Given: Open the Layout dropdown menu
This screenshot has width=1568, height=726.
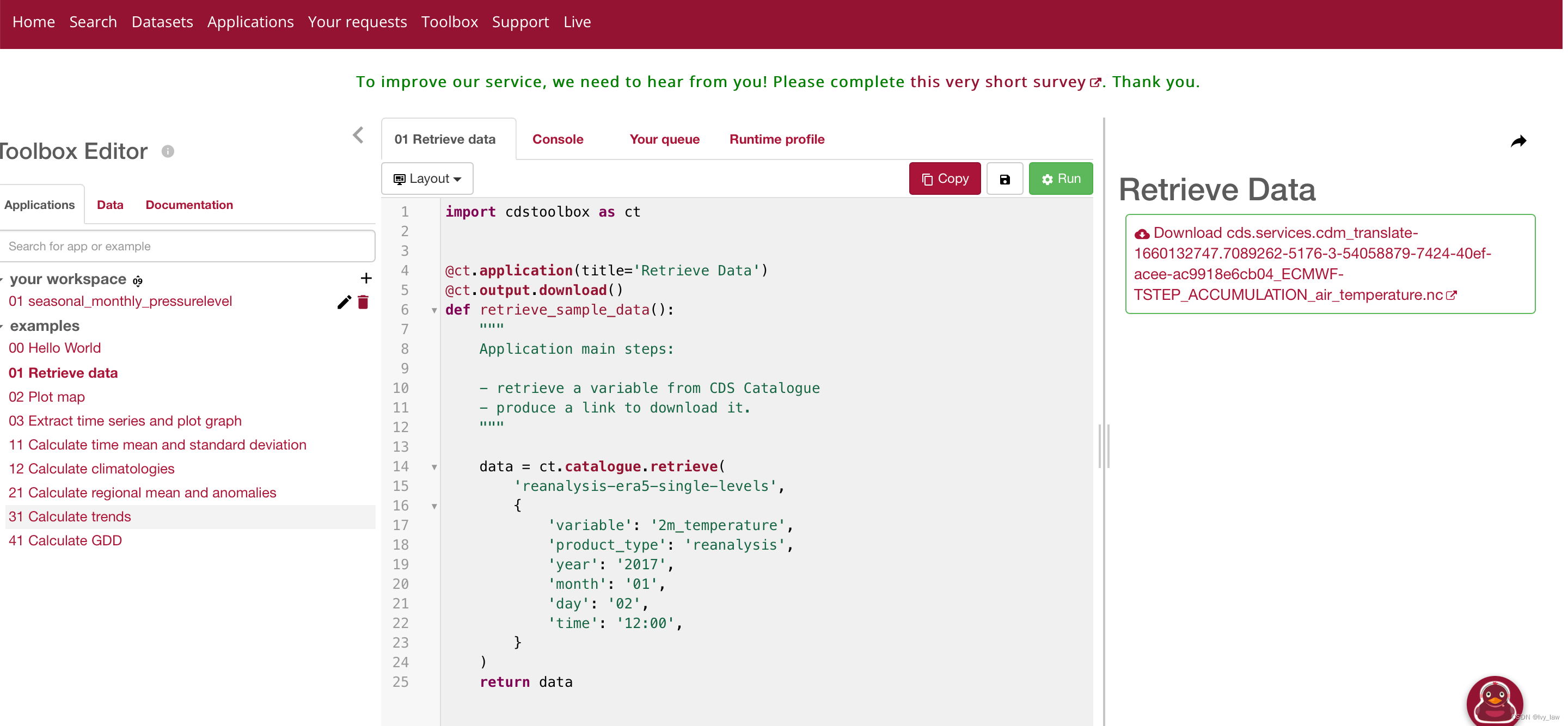Looking at the screenshot, I should (428, 179).
